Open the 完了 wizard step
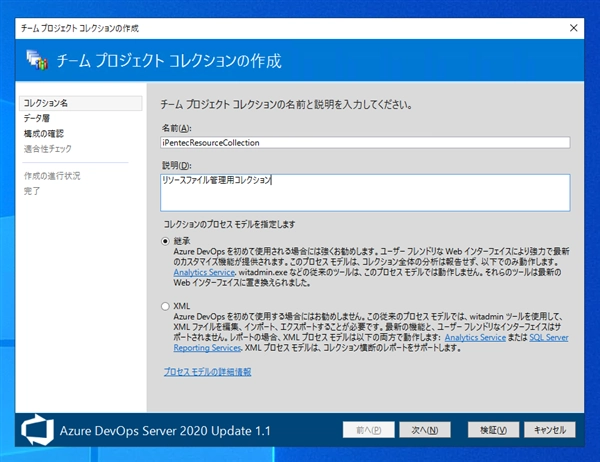600x462 pixels. tap(32, 191)
